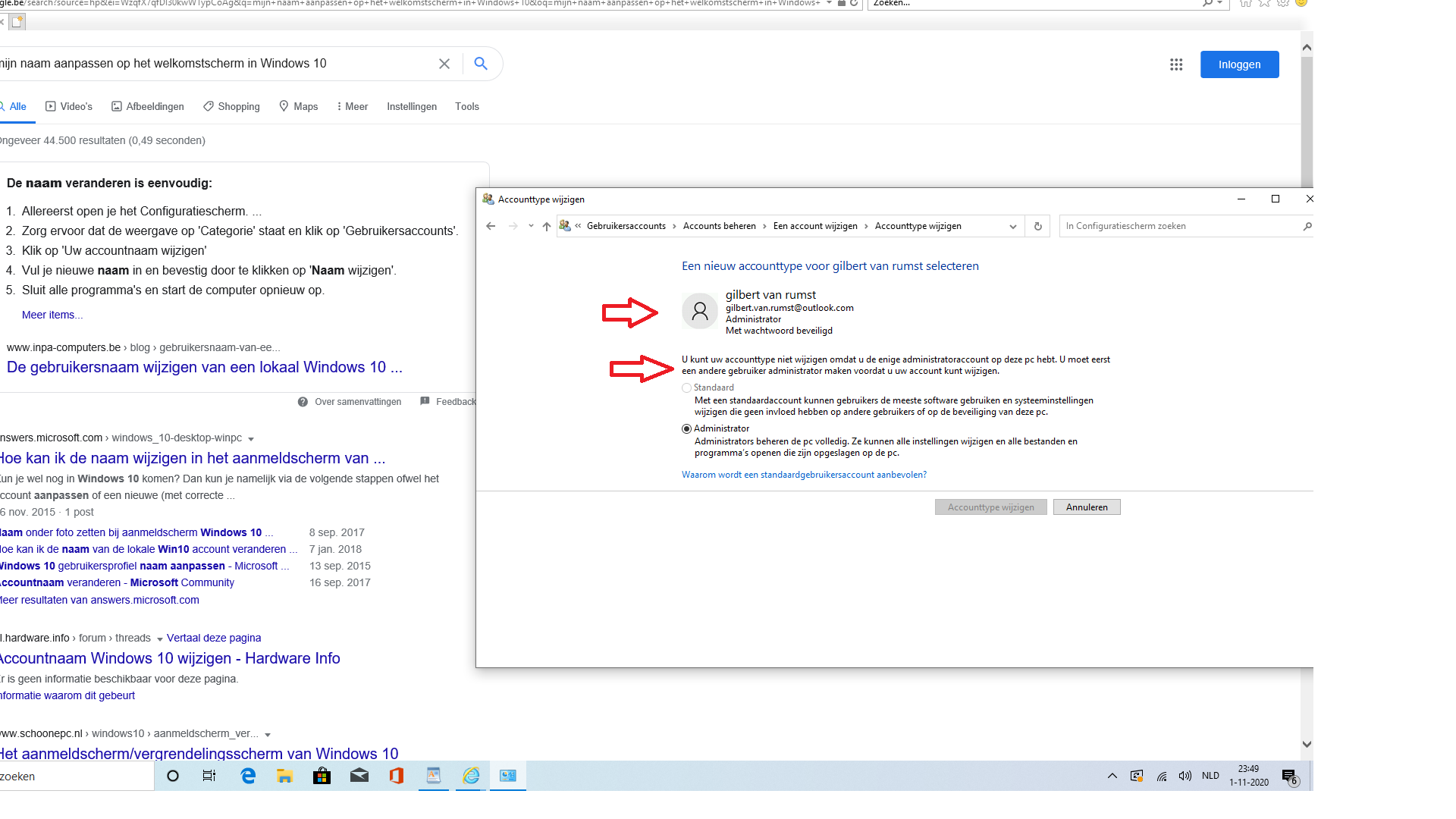Viewport: 1456px width, 819px height.
Task: Select the Administrator radio button
Action: [687, 428]
